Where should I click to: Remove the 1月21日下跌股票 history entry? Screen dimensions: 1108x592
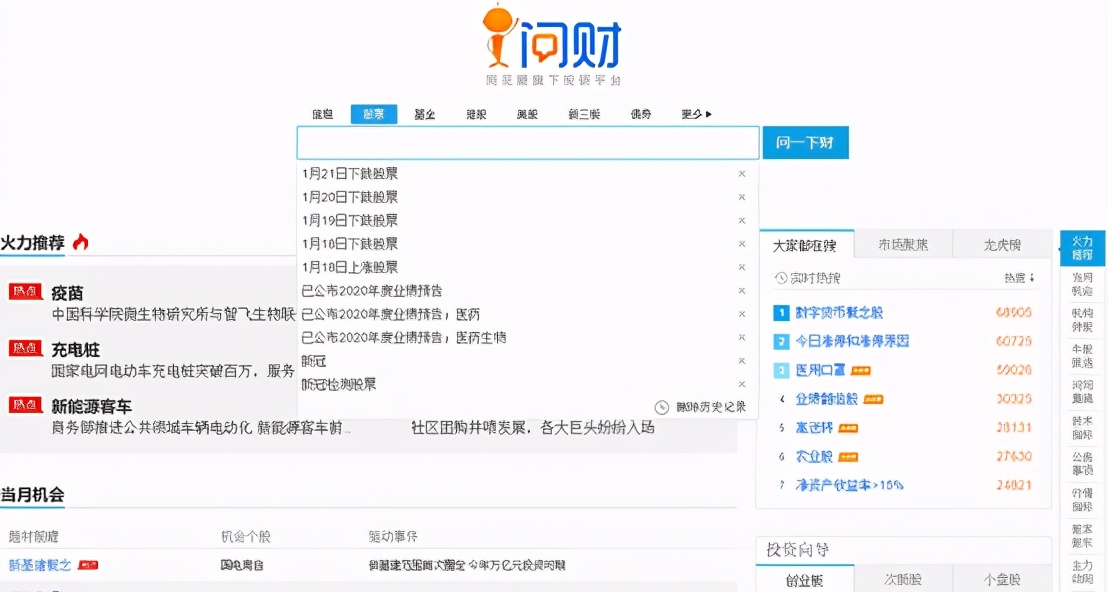[741, 173]
